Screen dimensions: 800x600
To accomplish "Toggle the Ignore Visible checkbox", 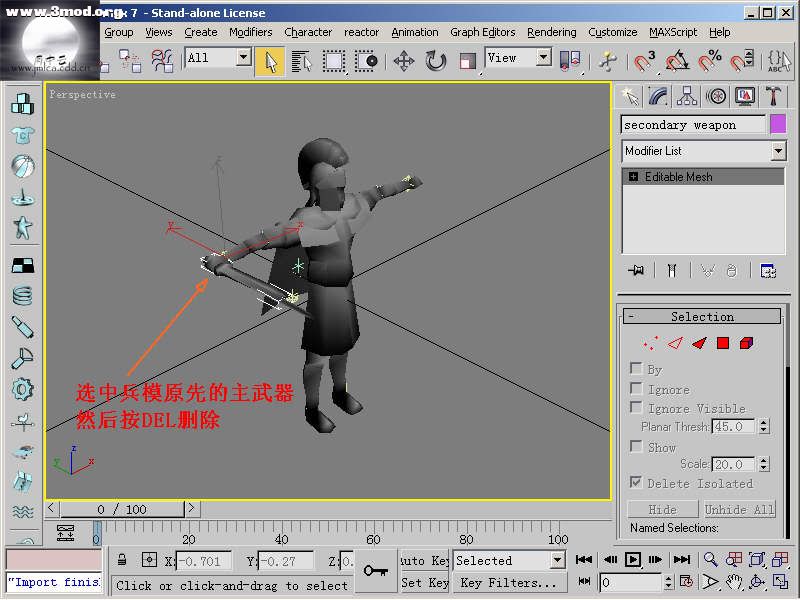I will (636, 408).
